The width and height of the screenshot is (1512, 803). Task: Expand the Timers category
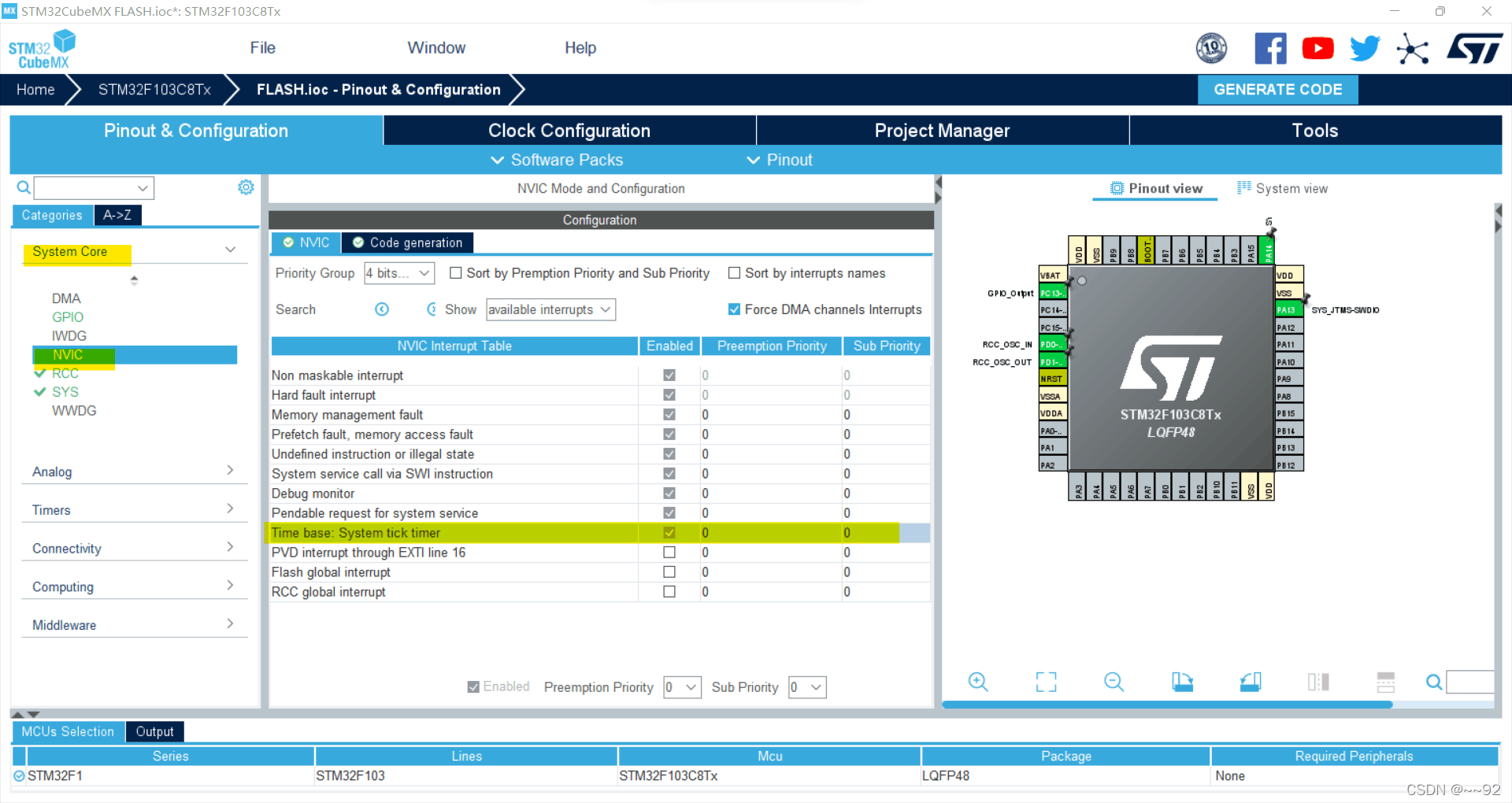click(x=230, y=509)
